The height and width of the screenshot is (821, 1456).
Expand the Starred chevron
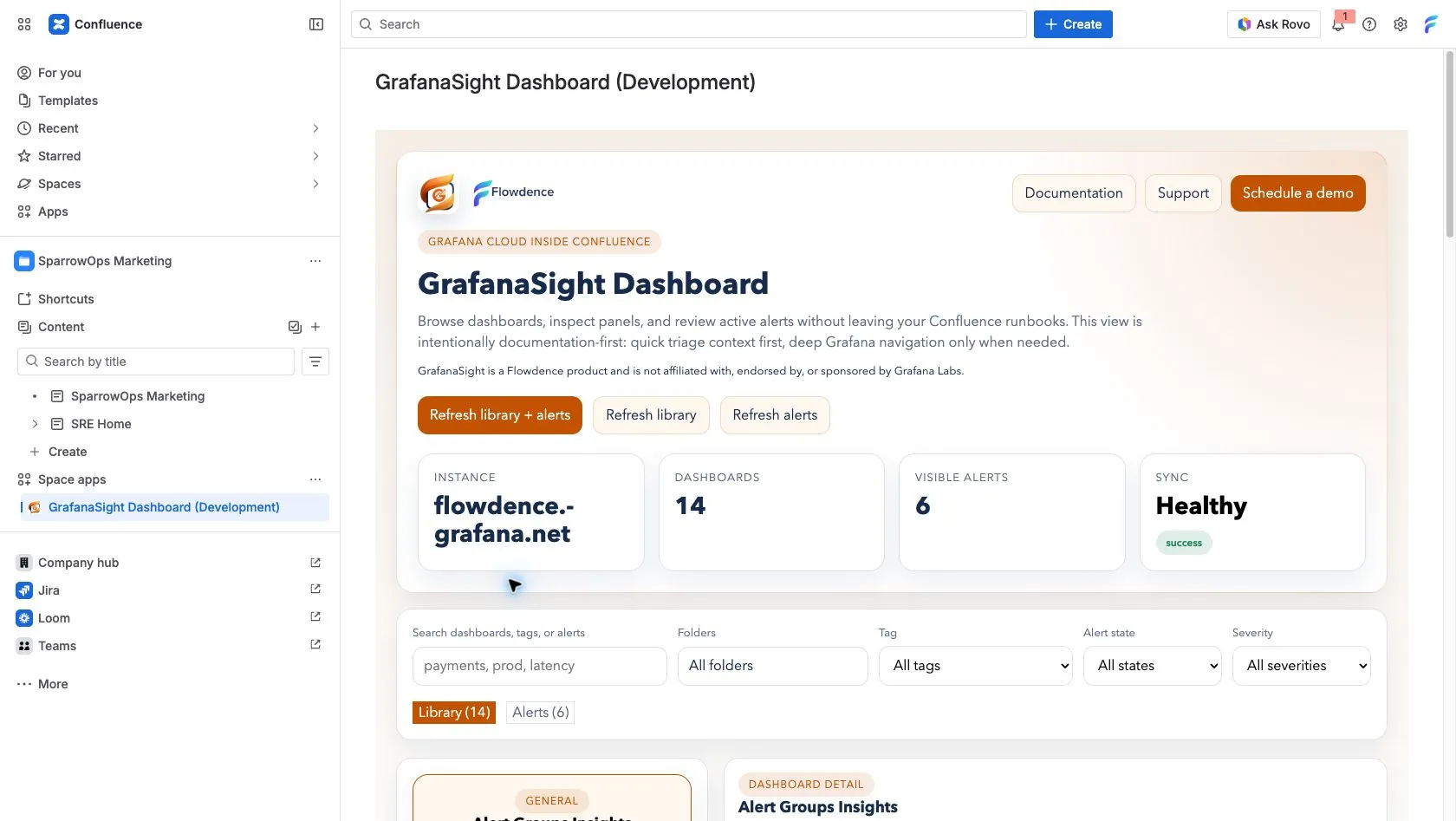click(315, 156)
